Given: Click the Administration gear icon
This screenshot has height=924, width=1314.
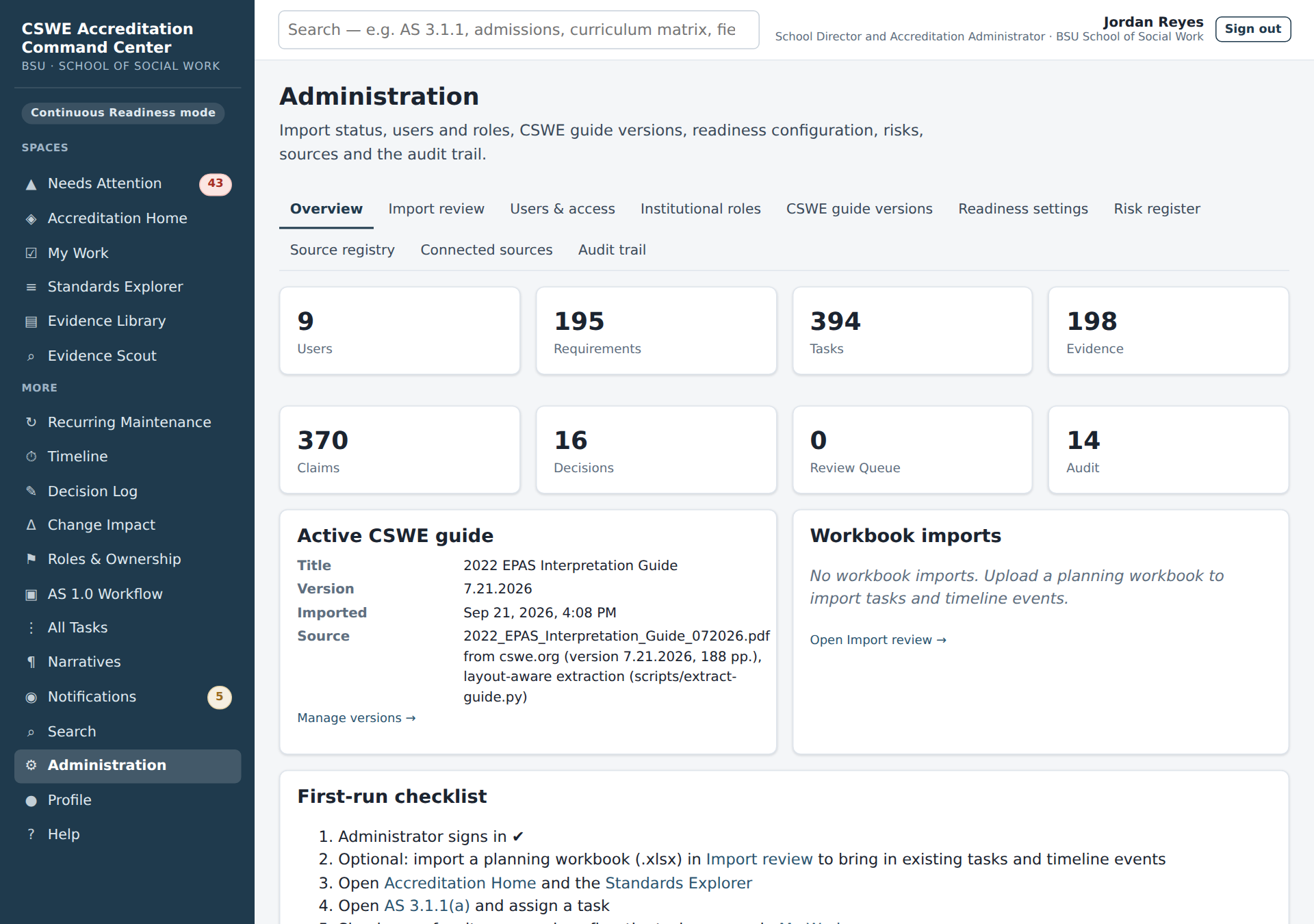Looking at the screenshot, I should [x=31, y=765].
